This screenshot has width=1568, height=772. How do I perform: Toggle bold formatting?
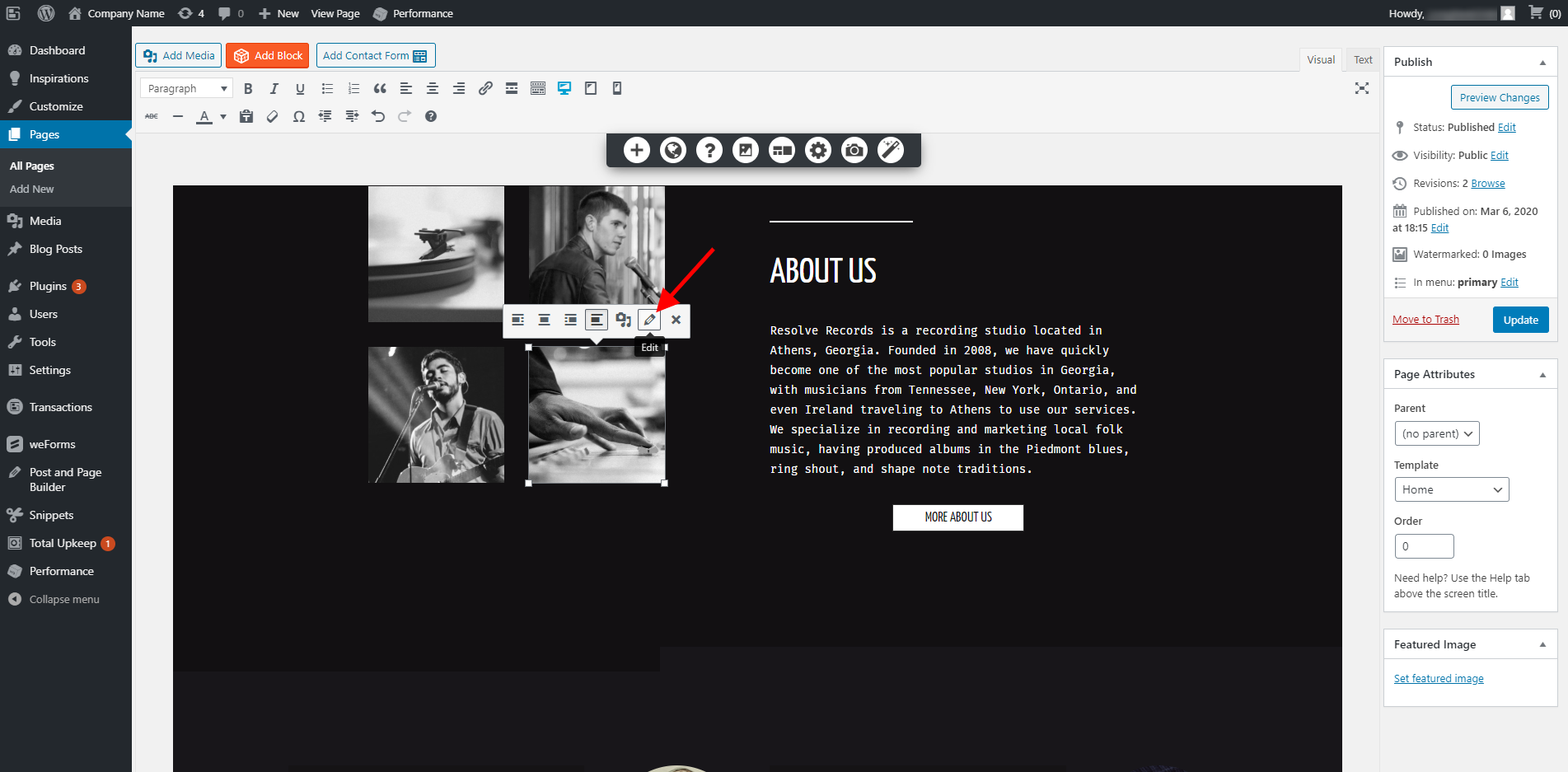[248, 88]
